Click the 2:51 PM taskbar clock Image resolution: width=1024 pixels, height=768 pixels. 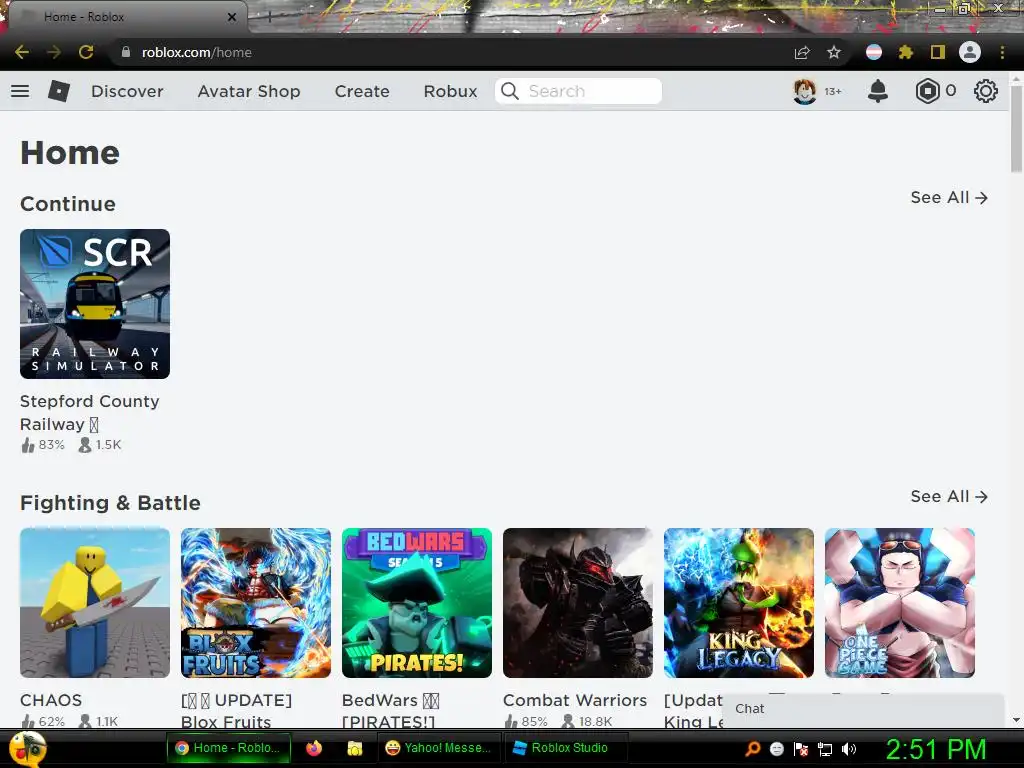coord(936,749)
